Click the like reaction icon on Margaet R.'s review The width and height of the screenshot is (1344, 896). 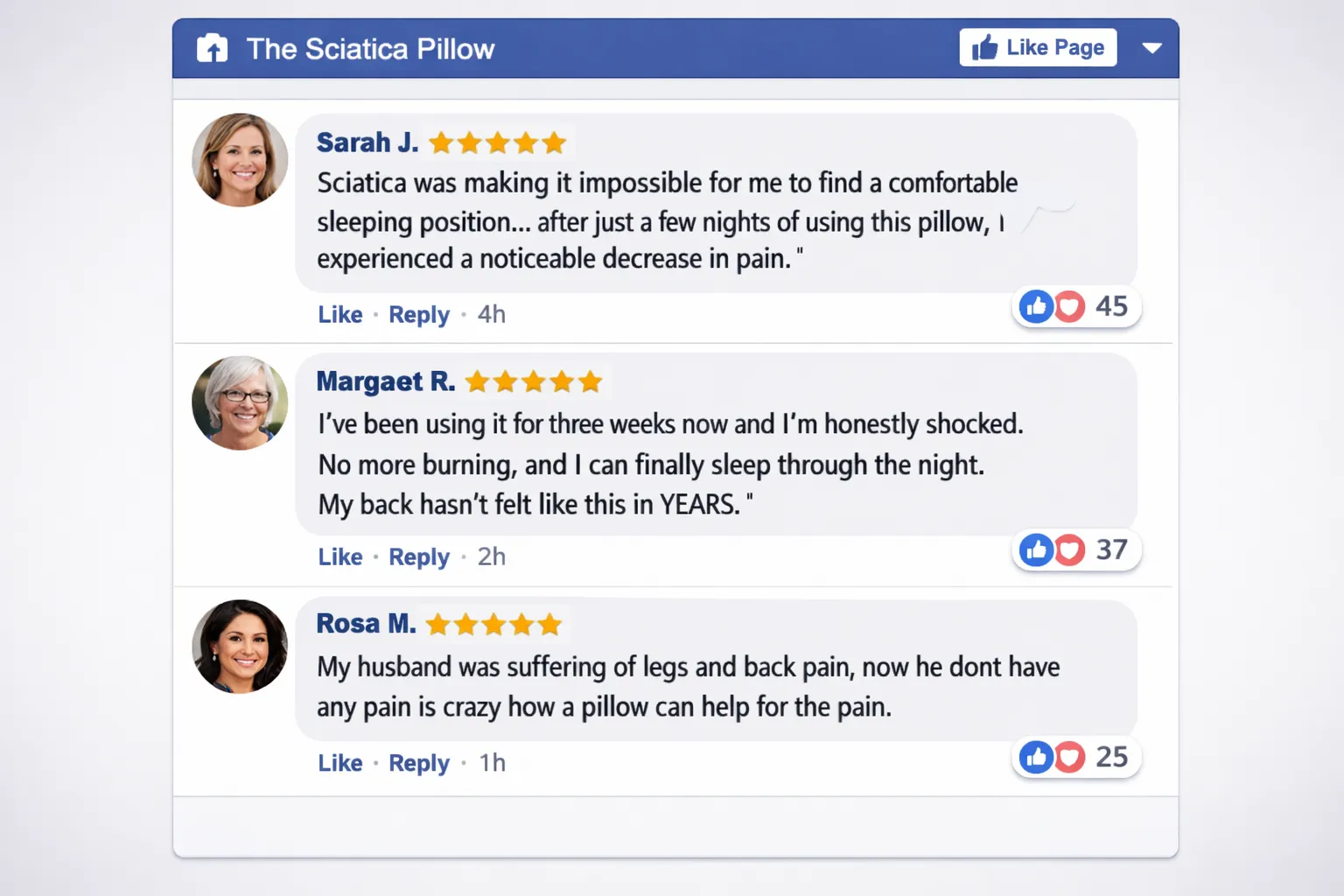(1037, 549)
